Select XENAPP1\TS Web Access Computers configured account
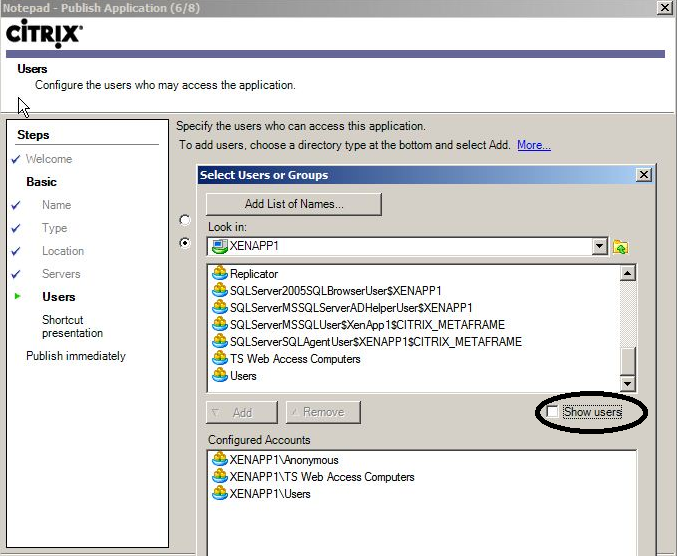 [x=322, y=477]
